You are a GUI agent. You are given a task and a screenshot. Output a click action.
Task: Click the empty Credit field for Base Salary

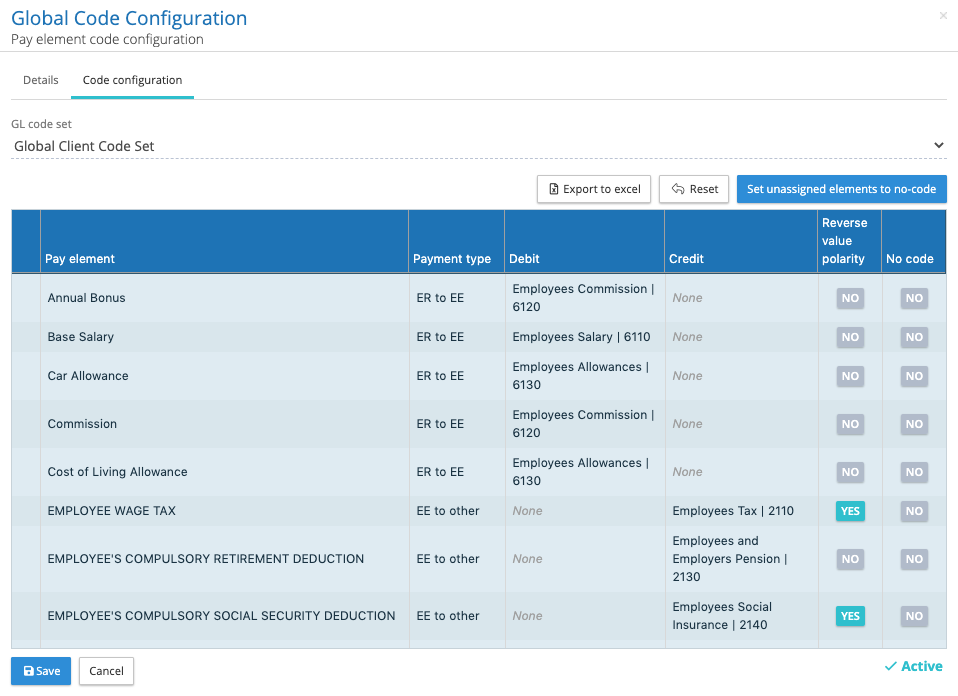point(688,337)
